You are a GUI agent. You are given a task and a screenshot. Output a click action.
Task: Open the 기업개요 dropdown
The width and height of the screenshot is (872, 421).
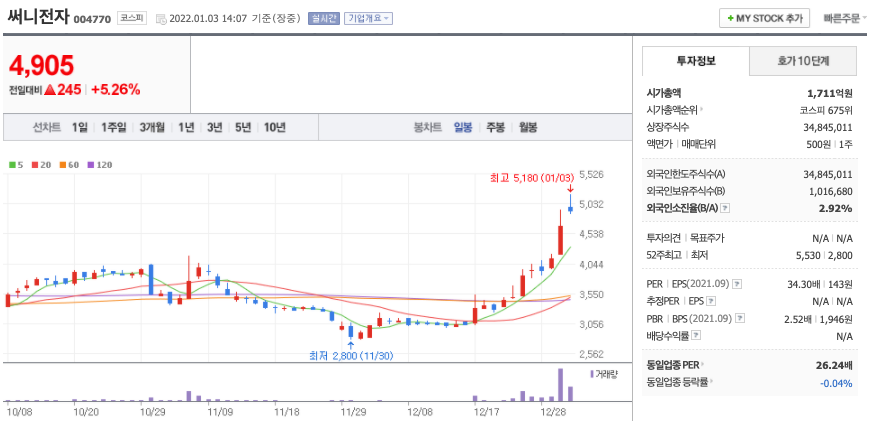click(368, 18)
